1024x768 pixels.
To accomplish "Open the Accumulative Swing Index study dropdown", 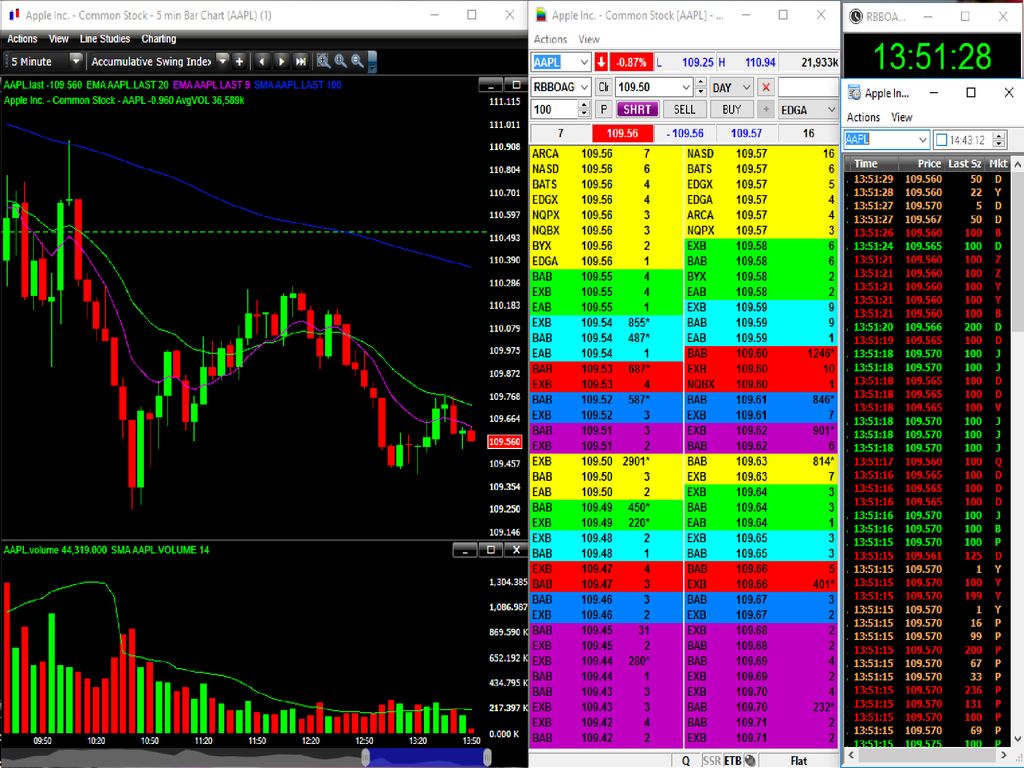I will pos(223,61).
